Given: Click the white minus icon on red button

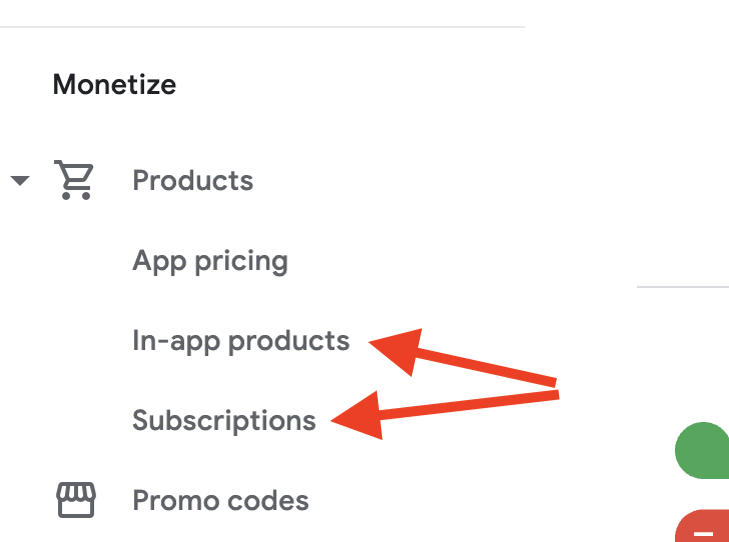Looking at the screenshot, I should pos(703,533).
